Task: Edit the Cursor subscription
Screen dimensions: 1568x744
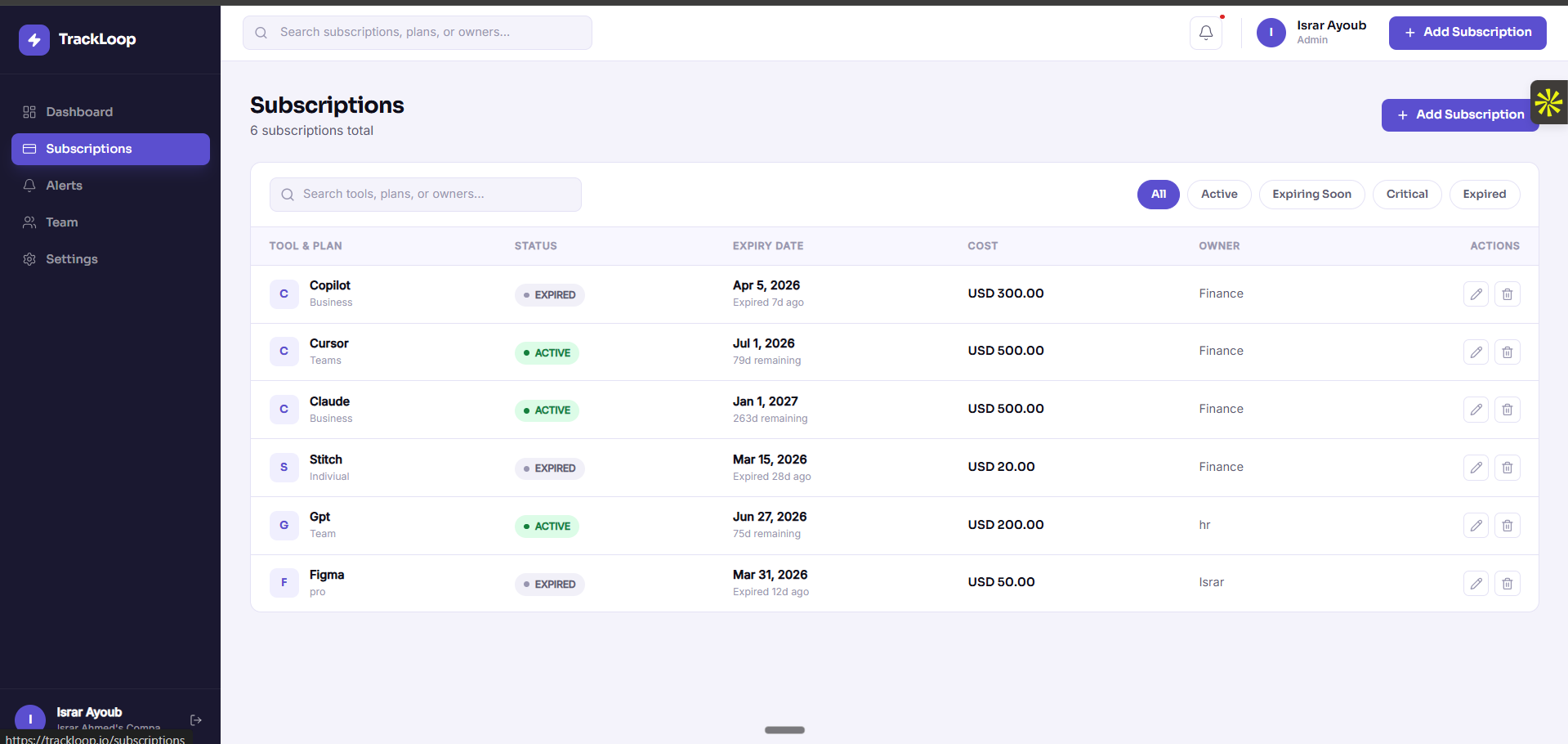Action: tap(1476, 352)
